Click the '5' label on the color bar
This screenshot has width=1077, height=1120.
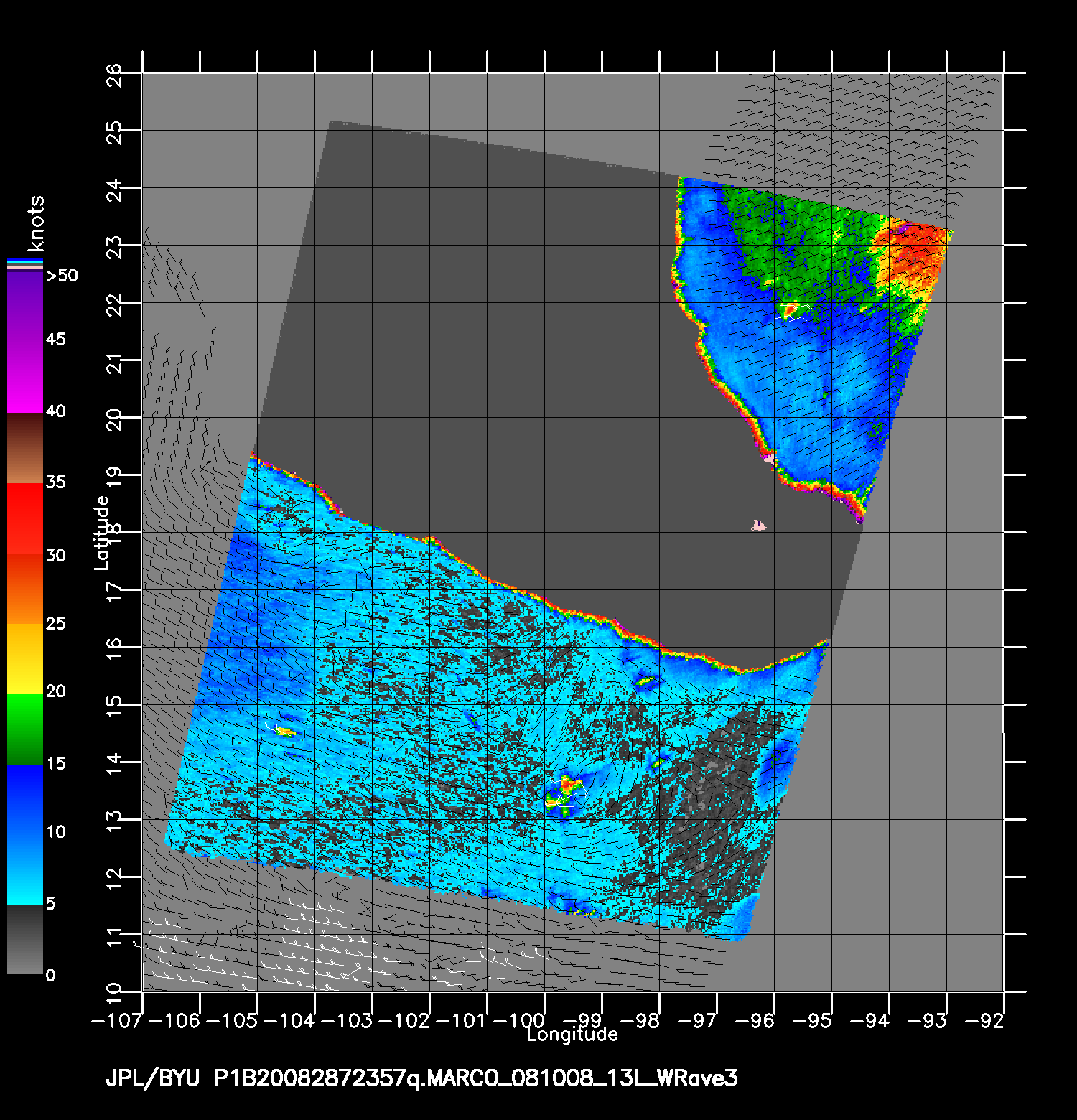pyautogui.click(x=50, y=903)
